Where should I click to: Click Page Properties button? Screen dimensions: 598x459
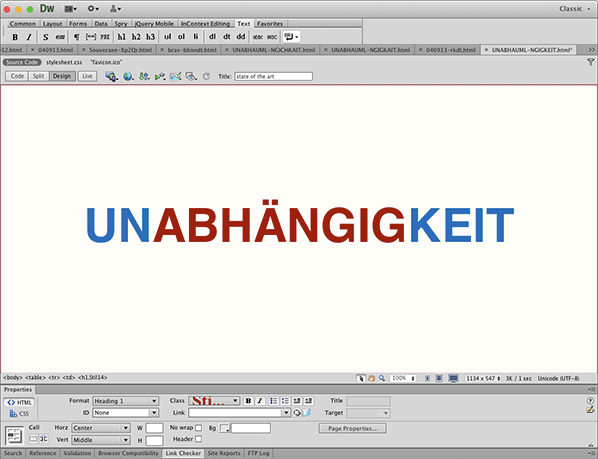[353, 429]
